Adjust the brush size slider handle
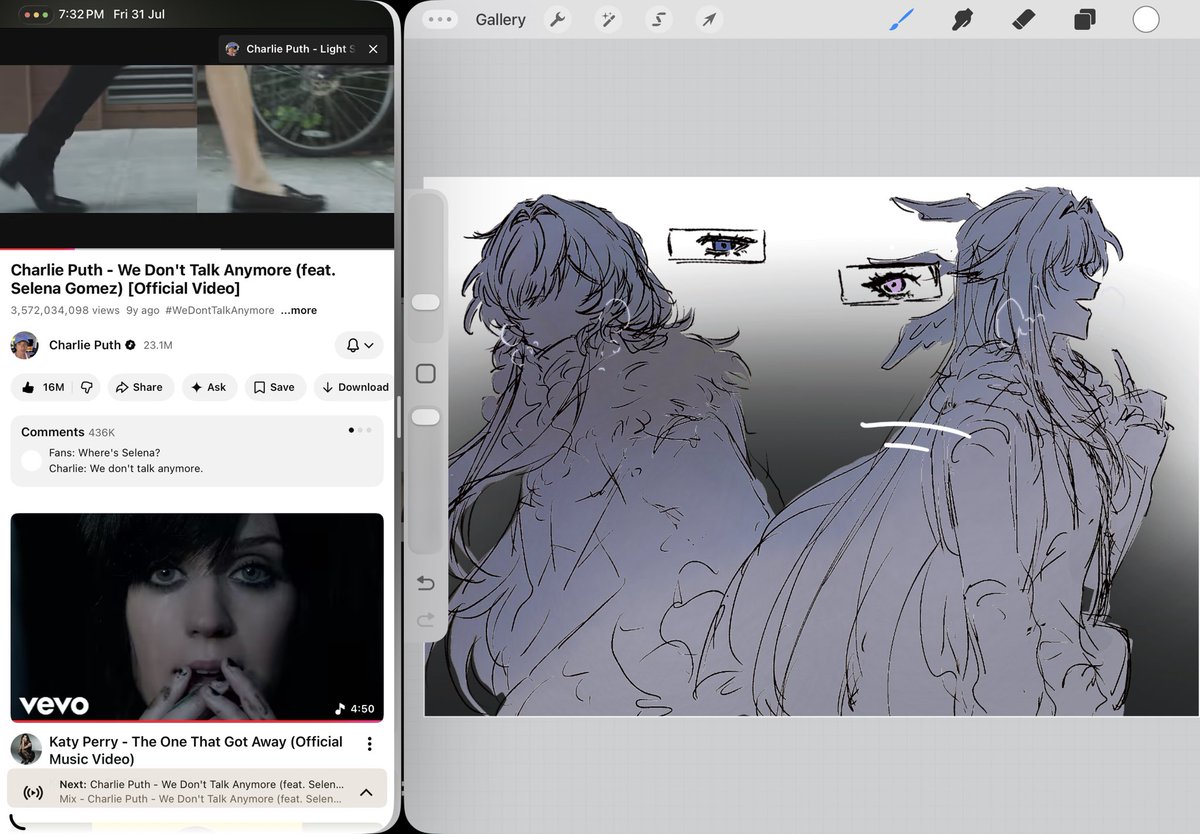Viewport: 1200px width, 834px height. pyautogui.click(x=426, y=302)
